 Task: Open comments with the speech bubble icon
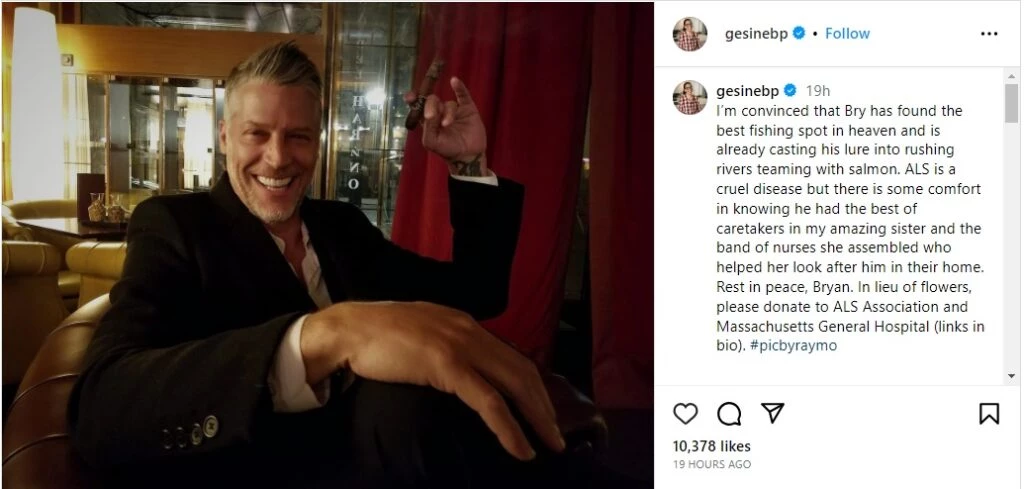tap(729, 413)
